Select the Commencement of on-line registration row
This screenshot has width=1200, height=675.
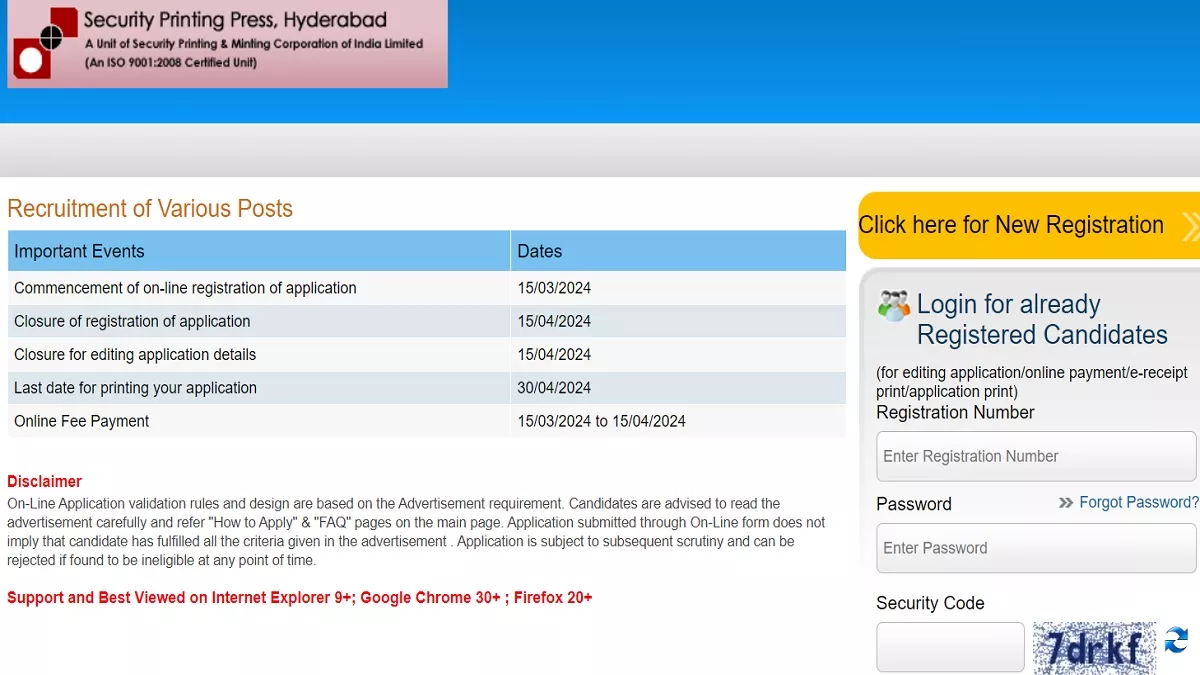pyautogui.click(x=185, y=288)
